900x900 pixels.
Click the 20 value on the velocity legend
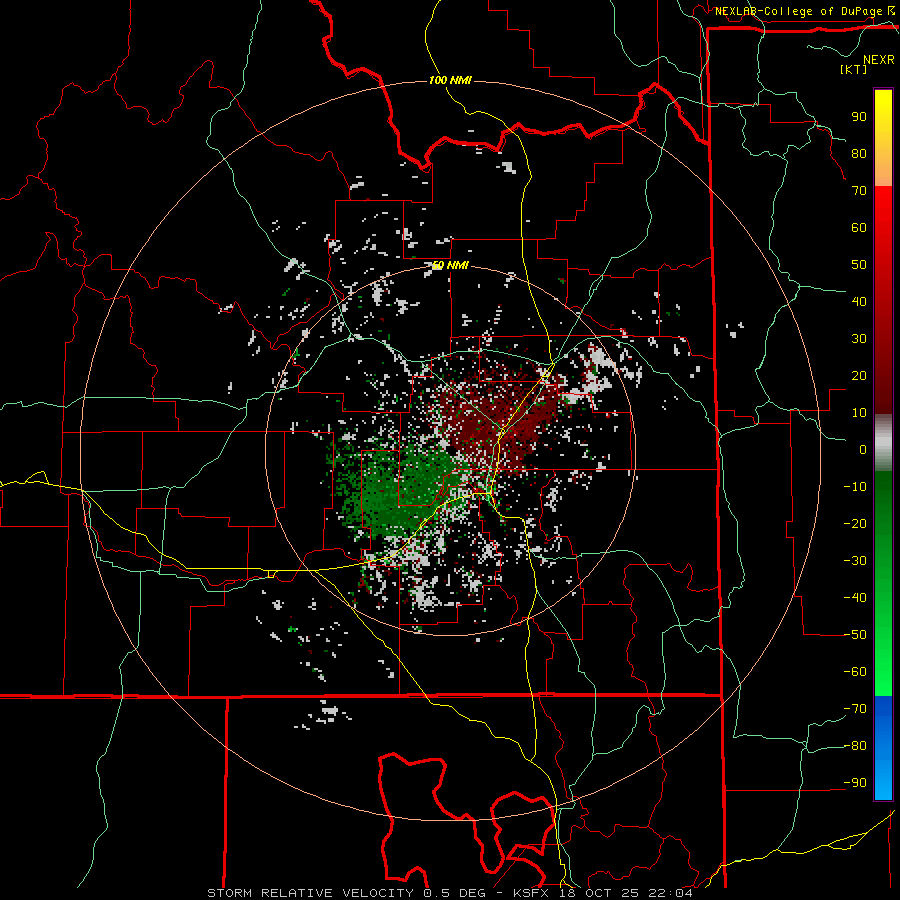pyautogui.click(x=859, y=376)
